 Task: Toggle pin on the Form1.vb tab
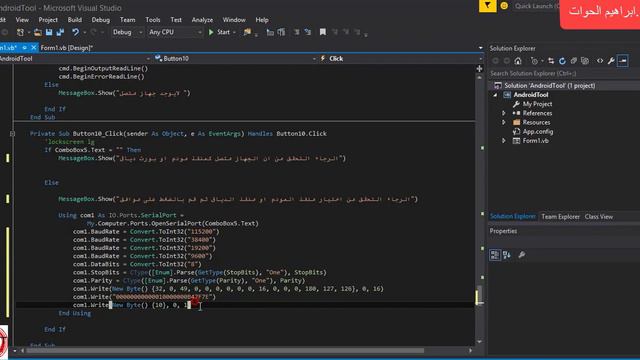(24, 48)
